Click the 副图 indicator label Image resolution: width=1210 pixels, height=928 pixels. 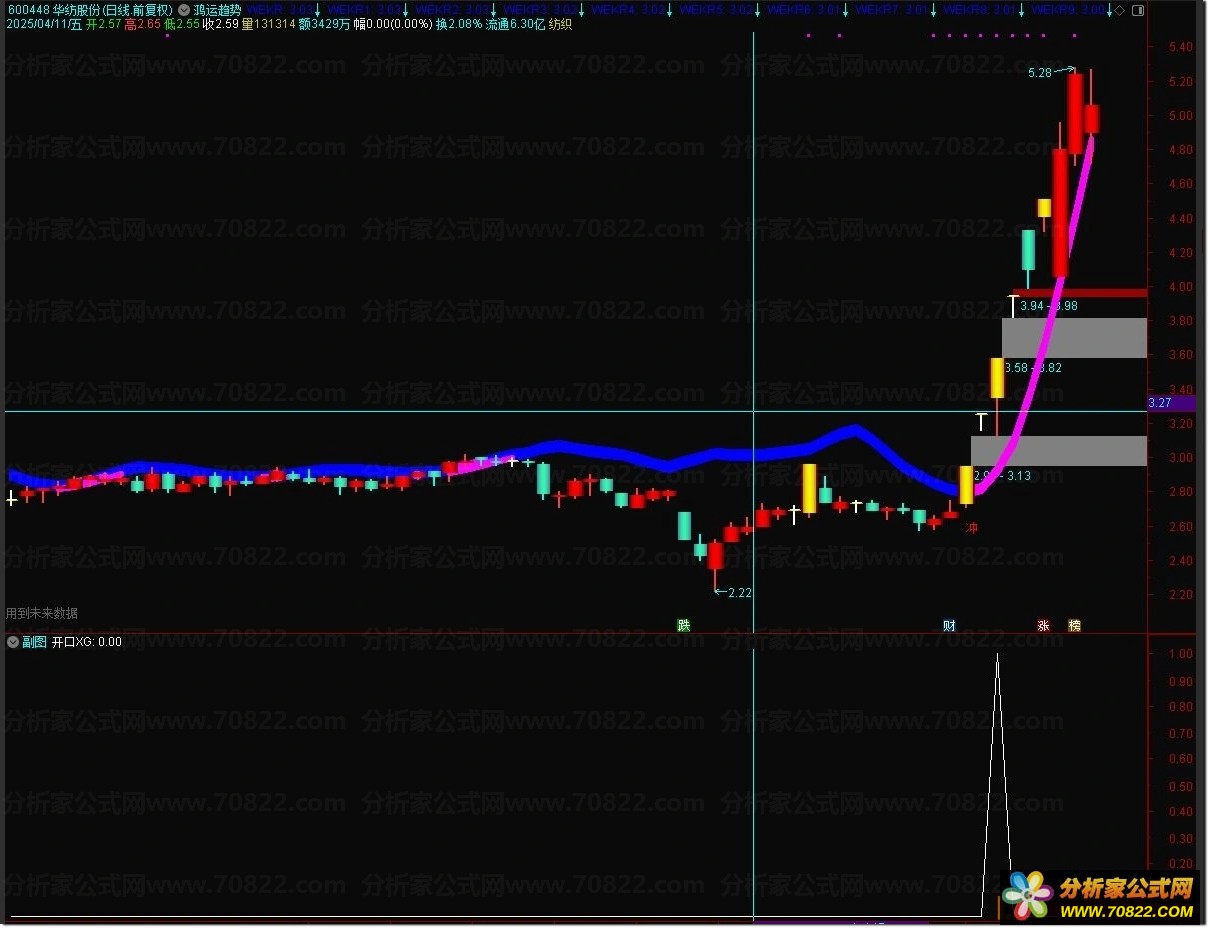click(34, 642)
